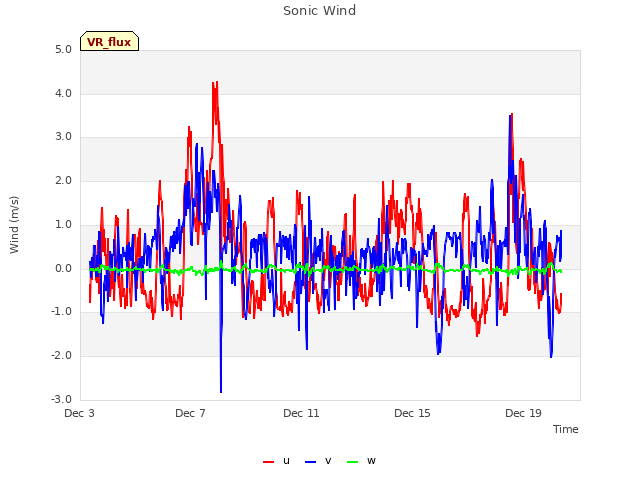Click the 4.0 y-axis tick label
640x480 pixels.
[63, 93]
